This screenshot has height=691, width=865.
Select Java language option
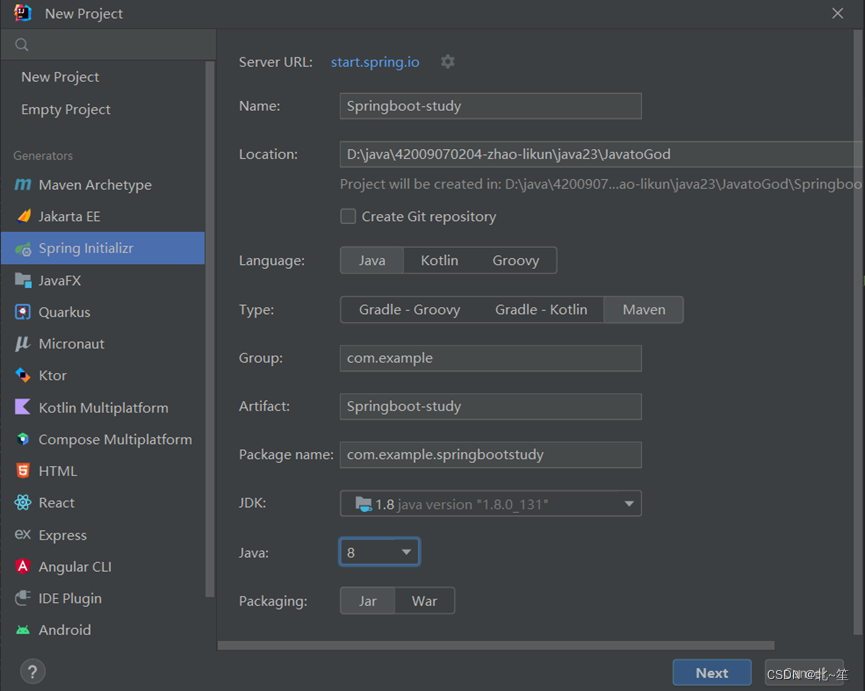point(372,260)
